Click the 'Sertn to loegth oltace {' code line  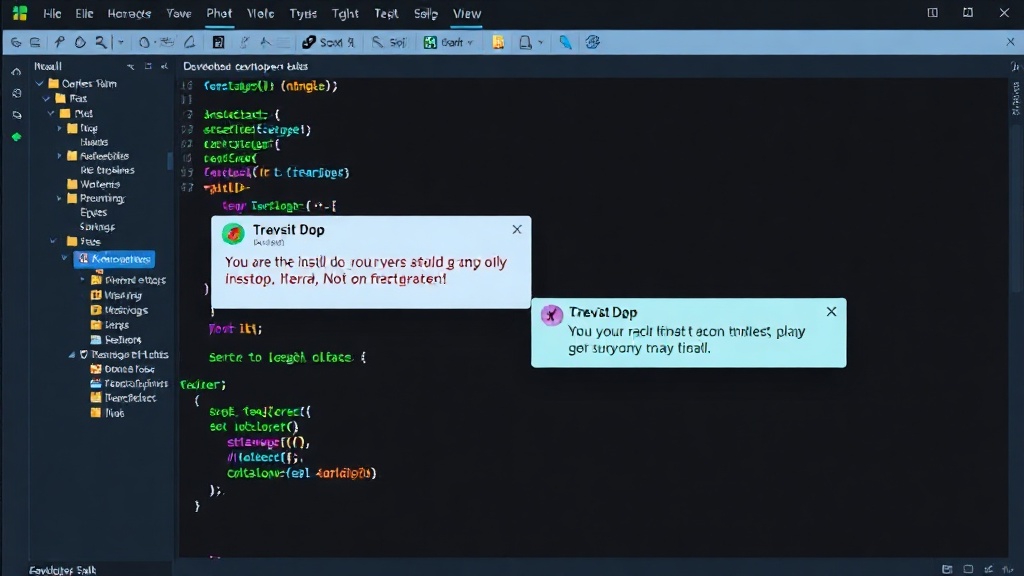[x=287, y=357]
